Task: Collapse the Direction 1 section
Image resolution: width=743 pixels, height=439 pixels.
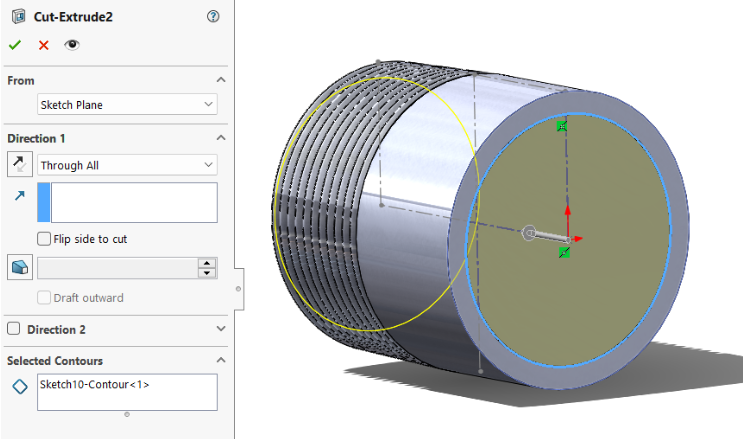Action: (x=221, y=138)
